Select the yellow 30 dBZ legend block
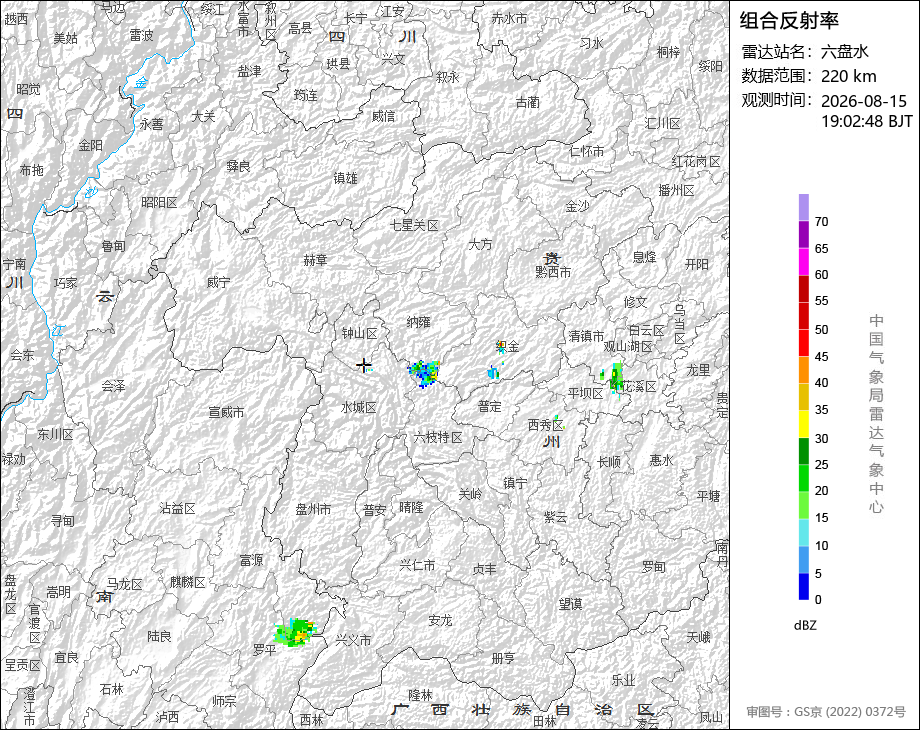This screenshot has width=920, height=730. click(x=804, y=424)
